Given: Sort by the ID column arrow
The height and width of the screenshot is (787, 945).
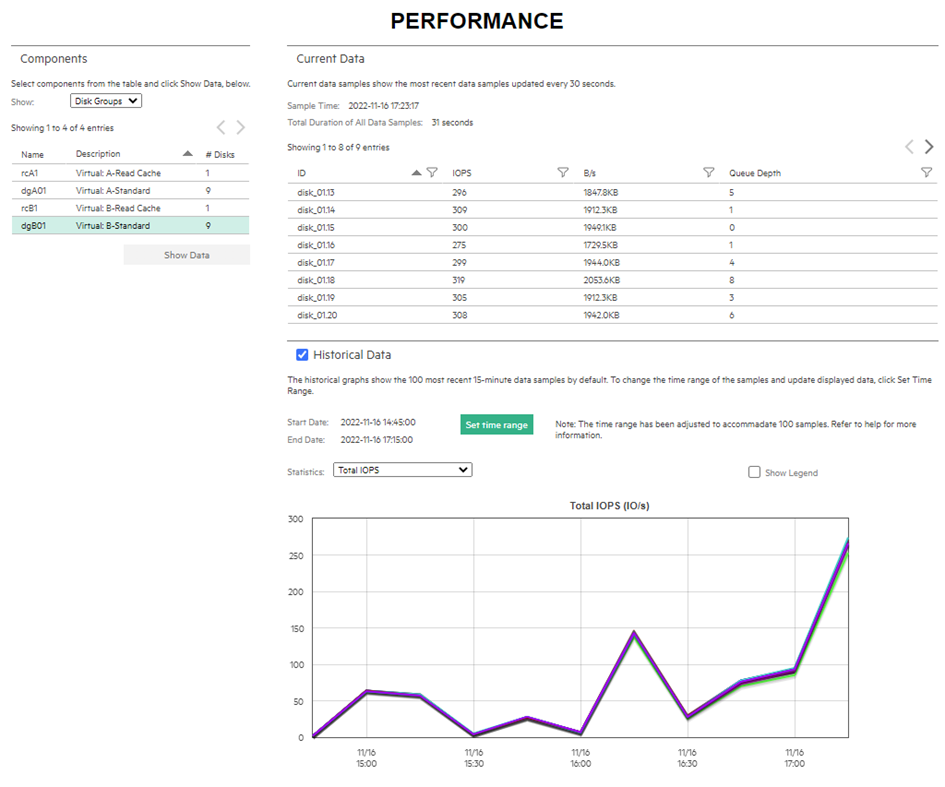Looking at the screenshot, I should pos(417,173).
